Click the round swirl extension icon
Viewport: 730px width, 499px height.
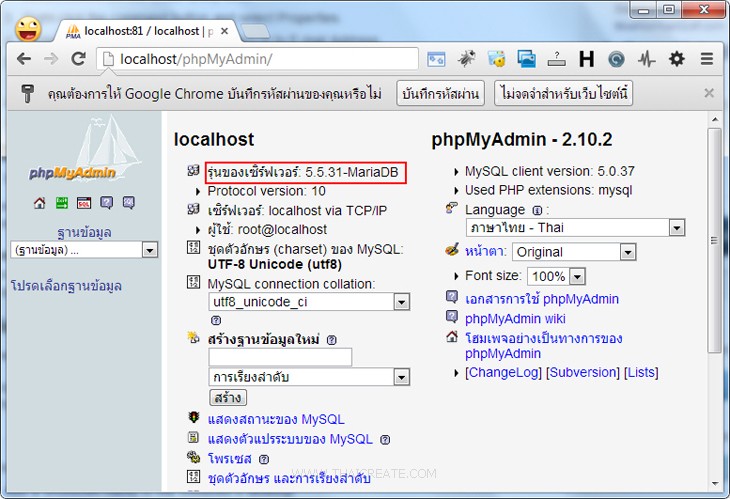[x=616, y=59]
